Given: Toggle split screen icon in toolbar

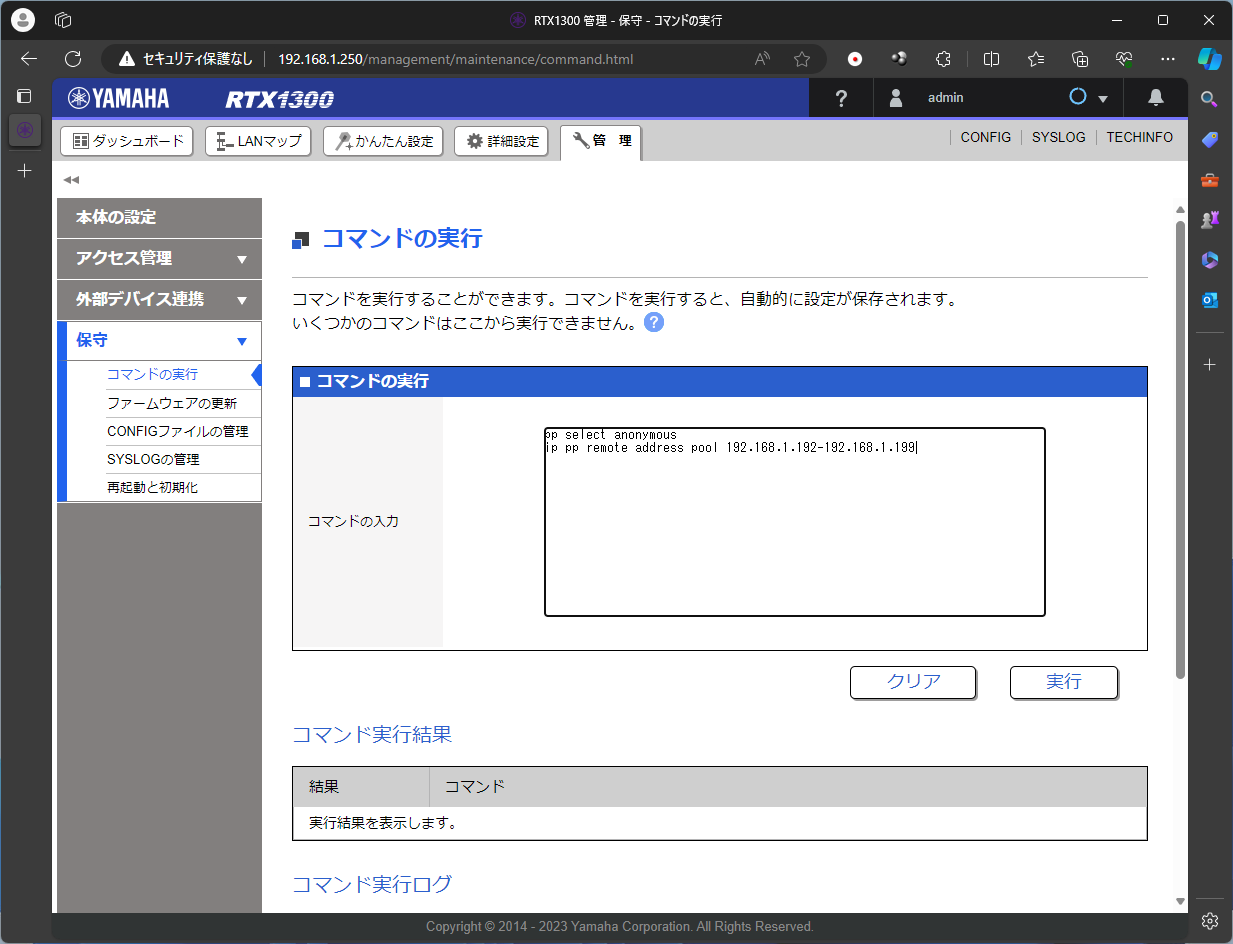Looking at the screenshot, I should [x=991, y=59].
